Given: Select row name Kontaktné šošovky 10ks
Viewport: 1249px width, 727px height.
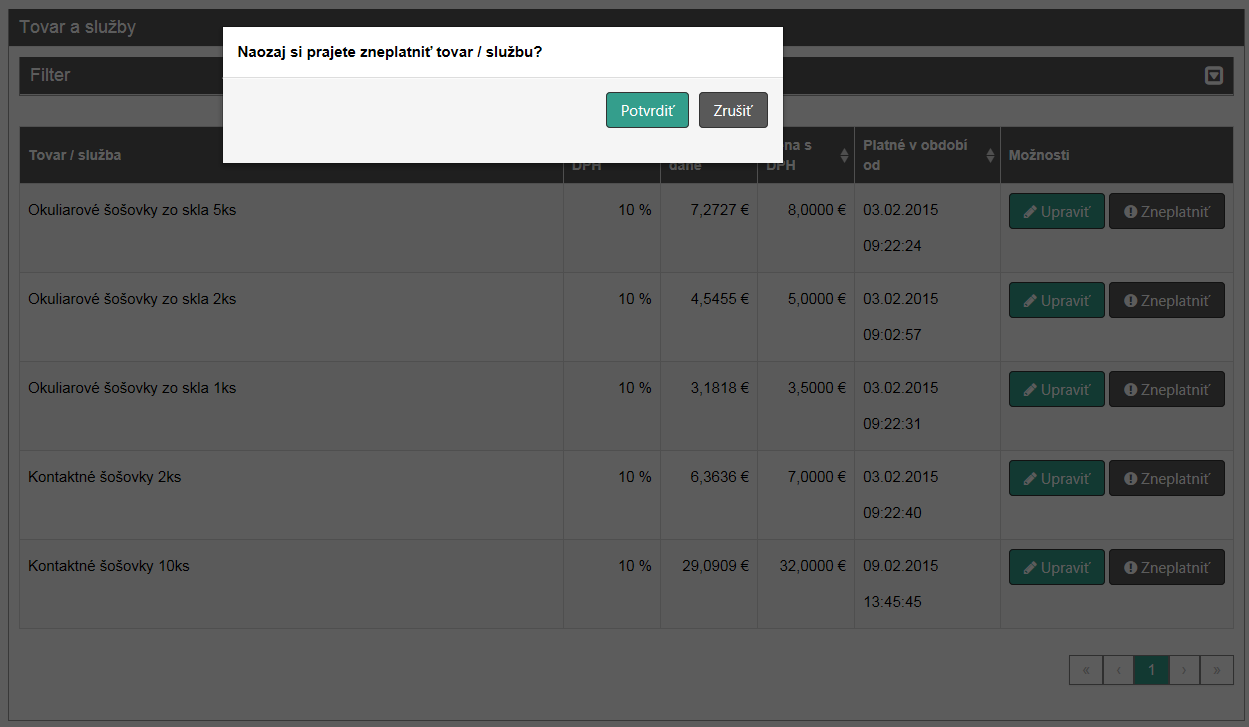Looking at the screenshot, I should coord(109,566).
